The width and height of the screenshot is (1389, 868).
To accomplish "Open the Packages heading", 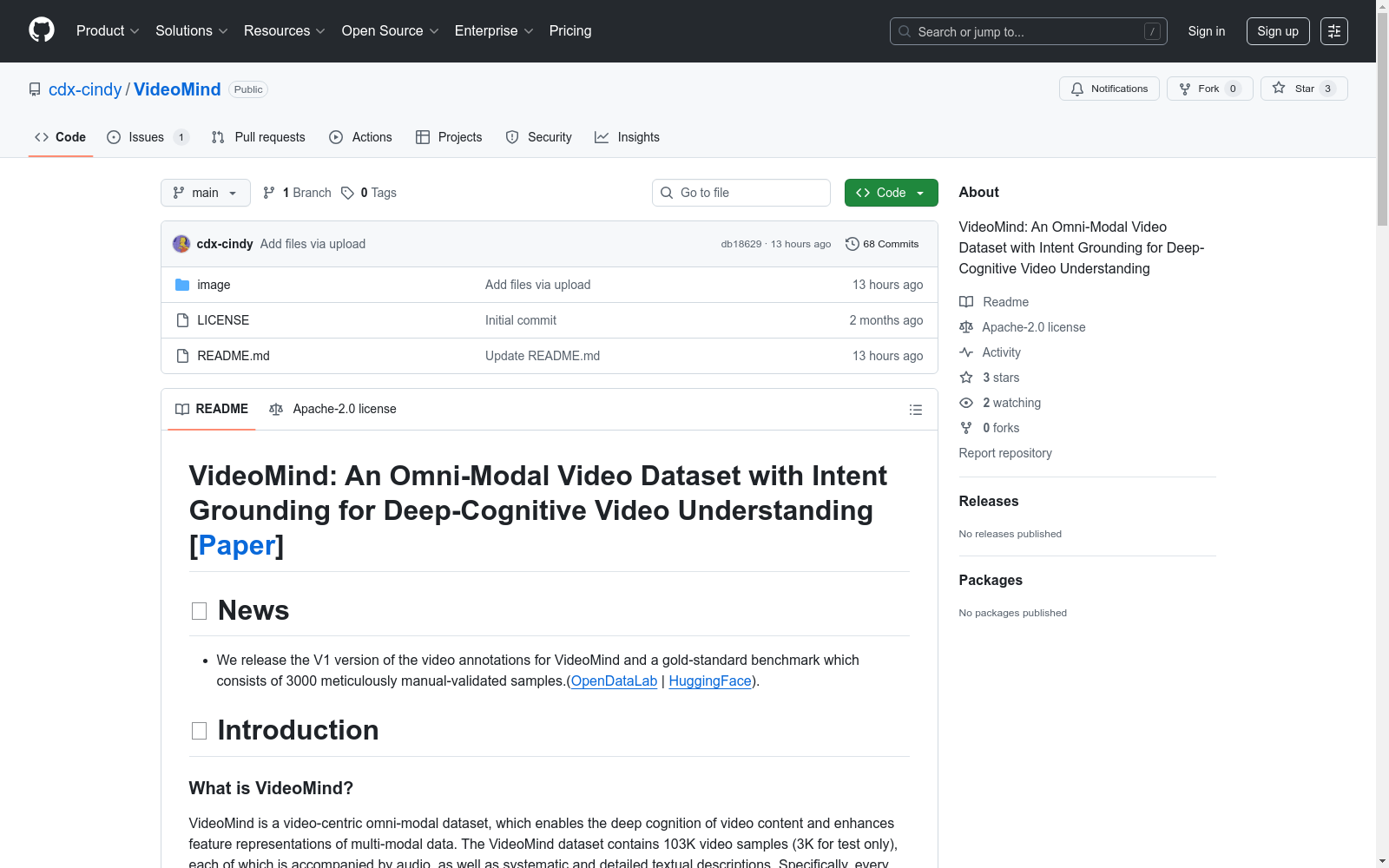I will 991,580.
